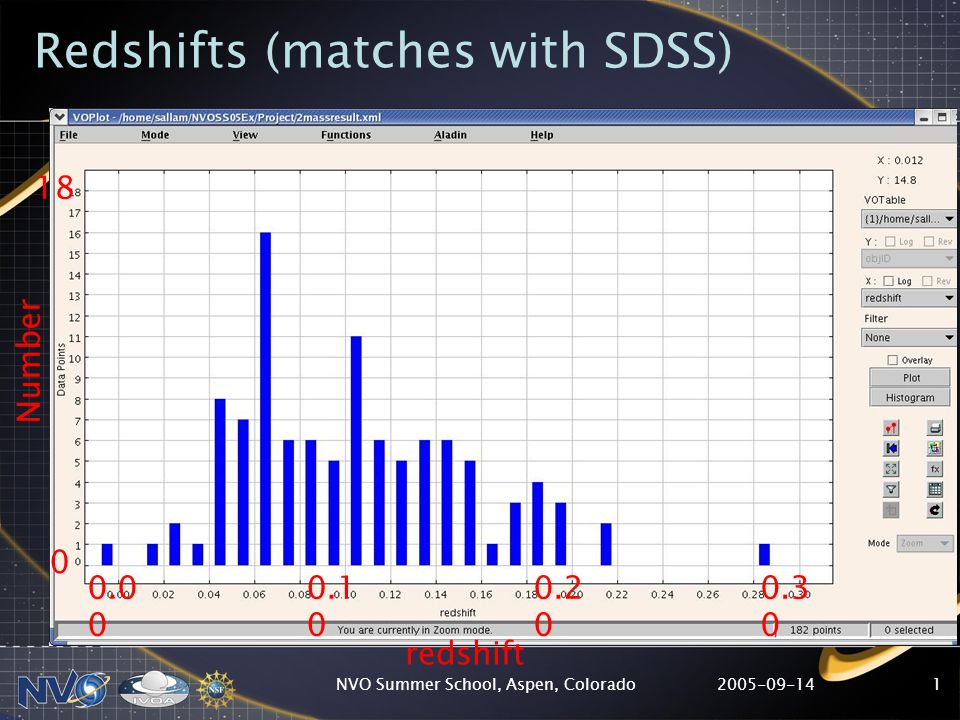Open the Filter None dropdown
Image resolution: width=960 pixels, height=720 pixels.
[909, 337]
